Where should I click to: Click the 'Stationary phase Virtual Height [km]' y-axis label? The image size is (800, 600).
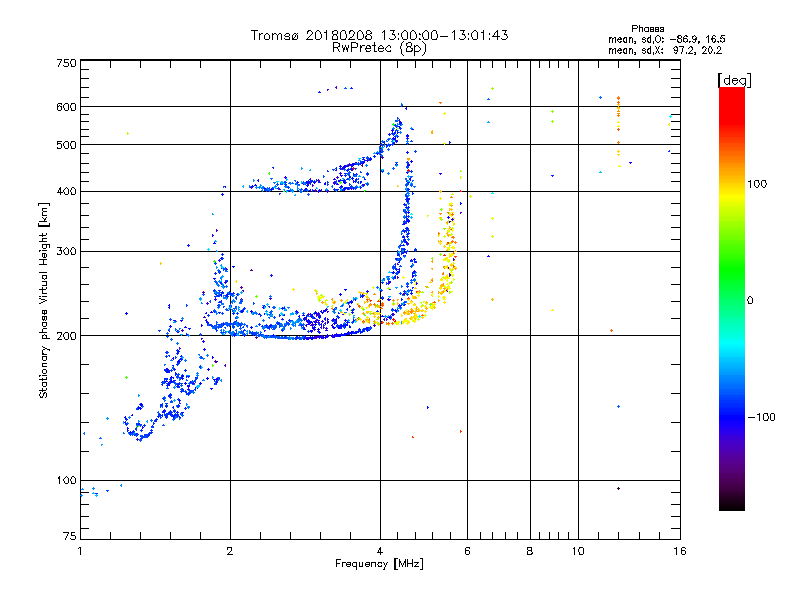[x=44, y=300]
